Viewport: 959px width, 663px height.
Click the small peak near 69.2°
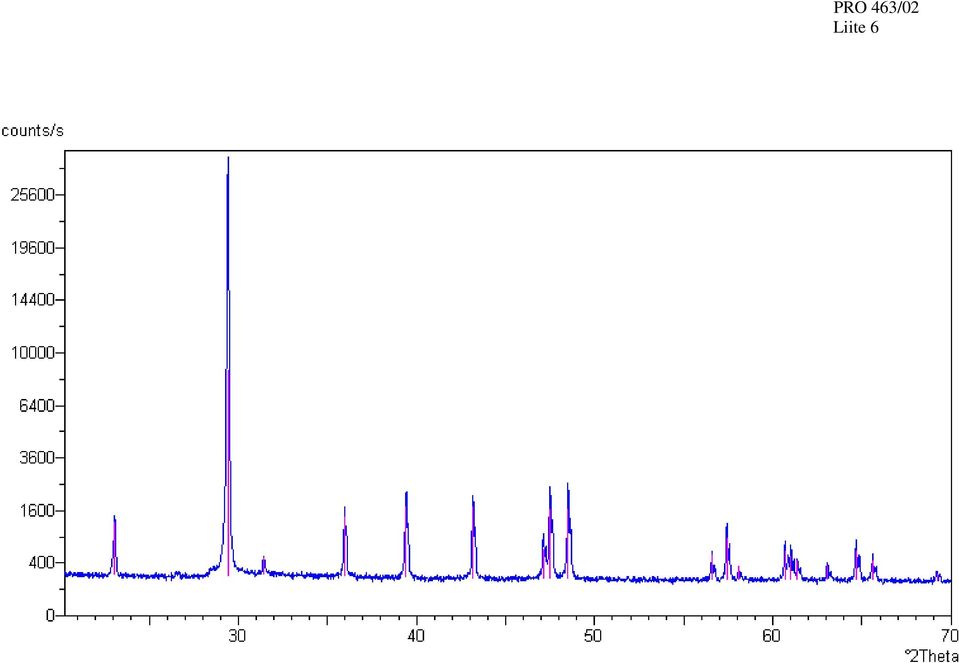(937, 576)
